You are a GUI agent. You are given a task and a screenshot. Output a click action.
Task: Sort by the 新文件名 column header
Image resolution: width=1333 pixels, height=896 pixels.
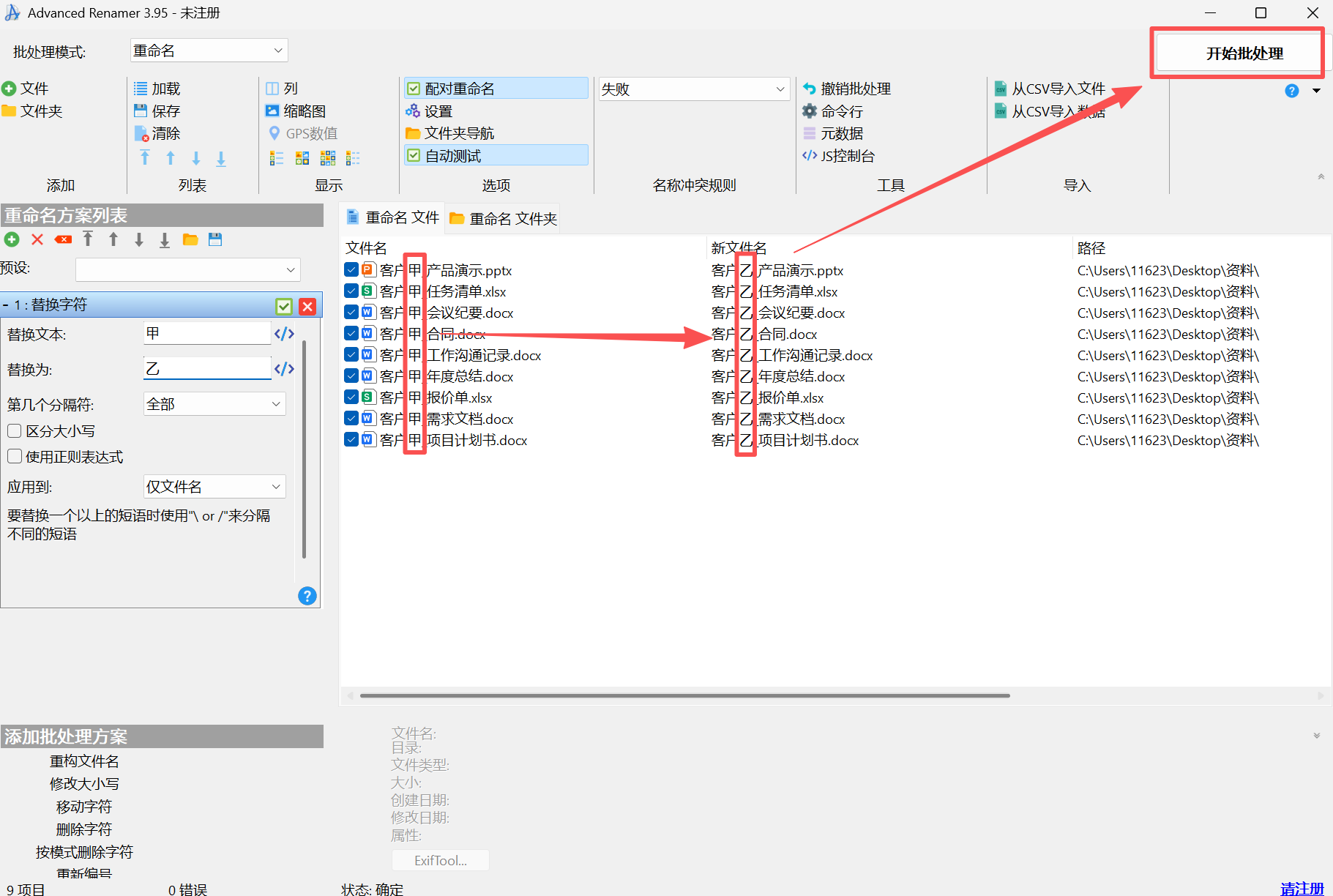coord(739,248)
